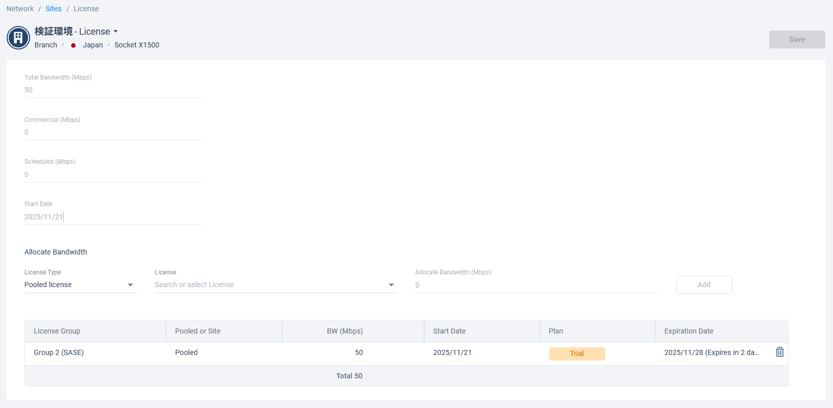Click the Start Date input field
833x408 pixels.
[x=112, y=216]
